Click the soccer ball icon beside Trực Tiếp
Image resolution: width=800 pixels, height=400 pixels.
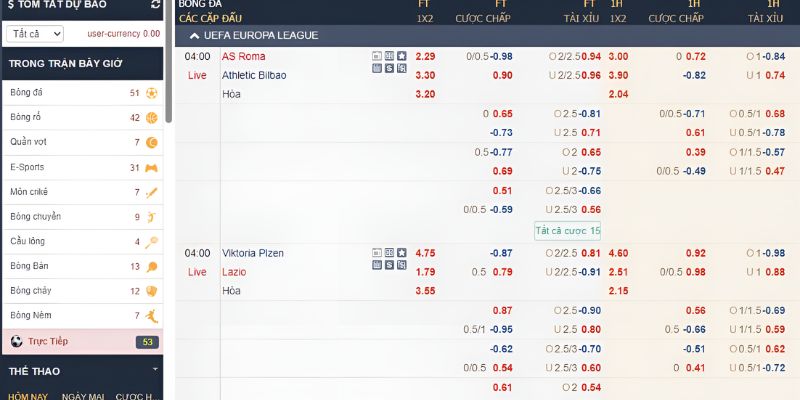pos(17,341)
